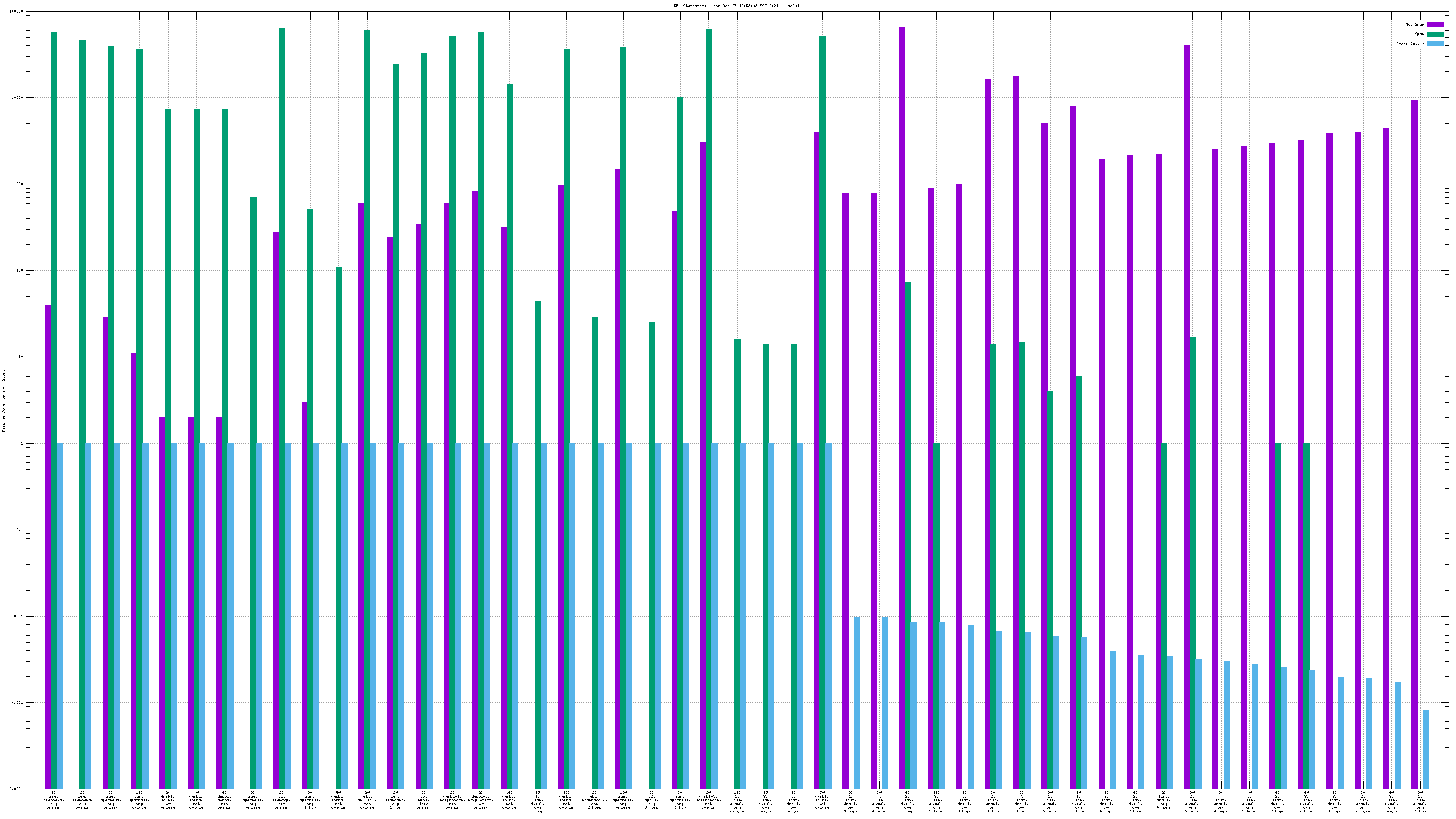
Task: Click the psbl.surriel.com origin x-axis label
Action: coord(367,800)
